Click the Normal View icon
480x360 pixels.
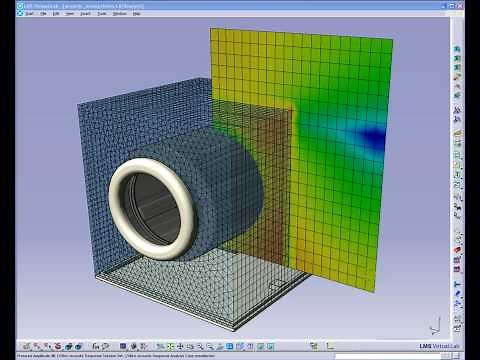pos(220,346)
